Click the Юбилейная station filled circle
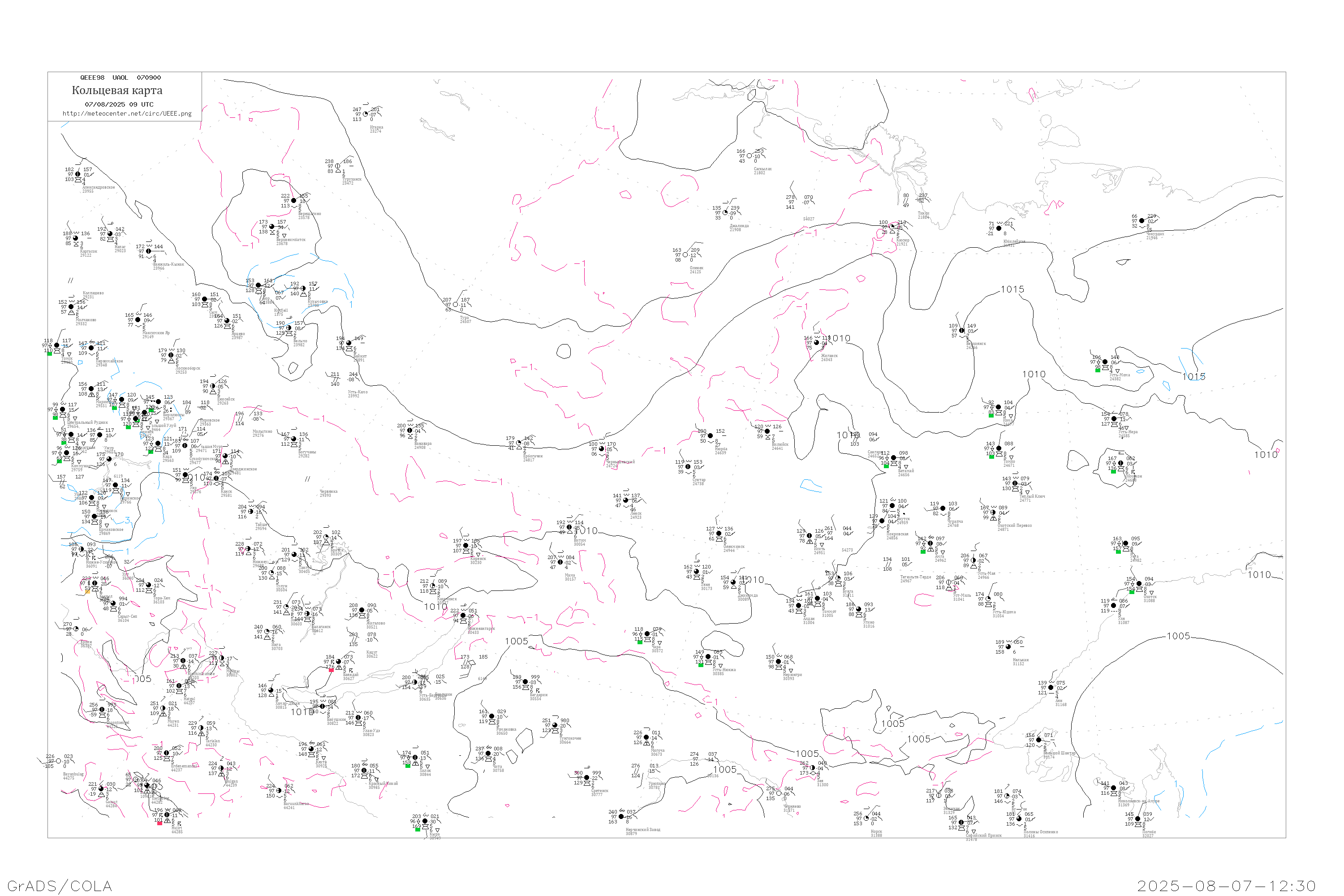Screen dimensions: 1344x896 click(x=998, y=228)
